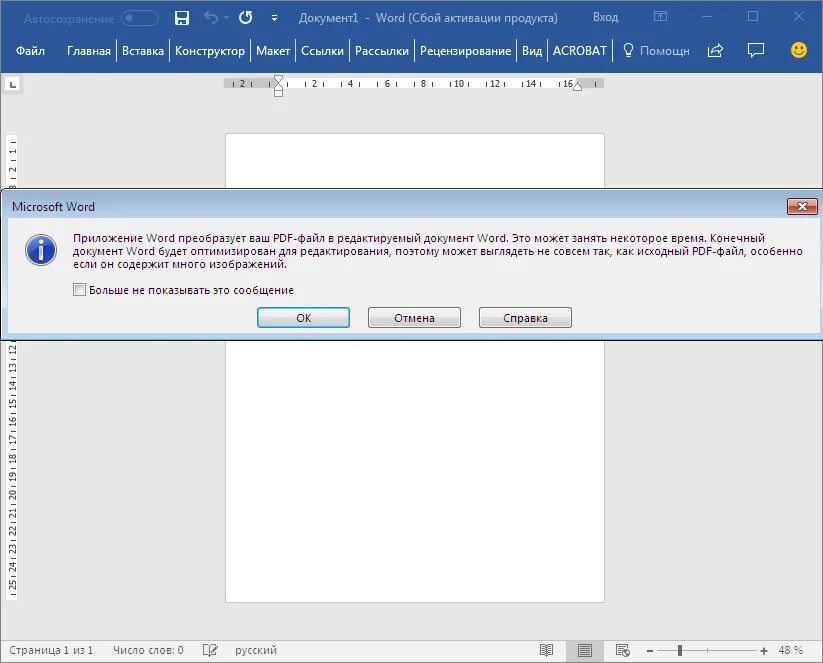This screenshot has width=823, height=663.
Task: Close the Microsoft Word dialog
Action: 802,206
